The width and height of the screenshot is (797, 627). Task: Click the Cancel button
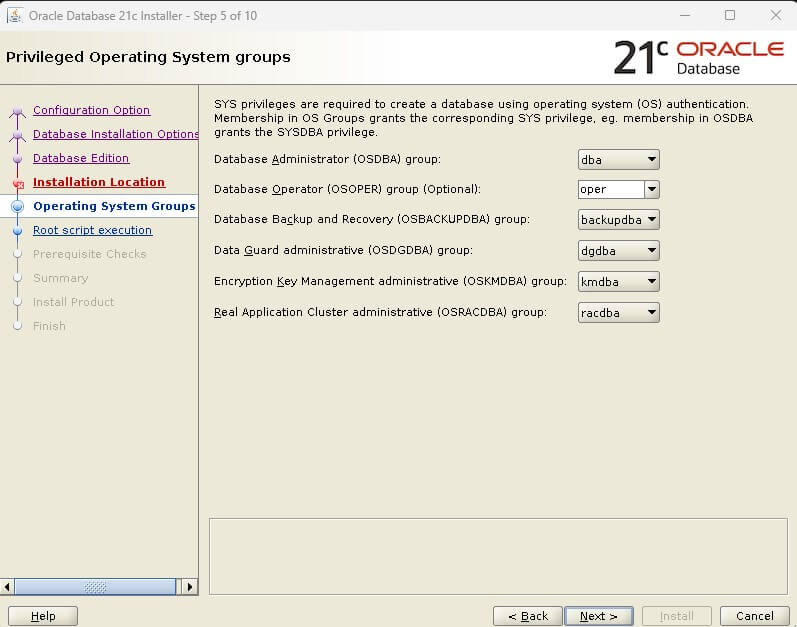click(755, 616)
